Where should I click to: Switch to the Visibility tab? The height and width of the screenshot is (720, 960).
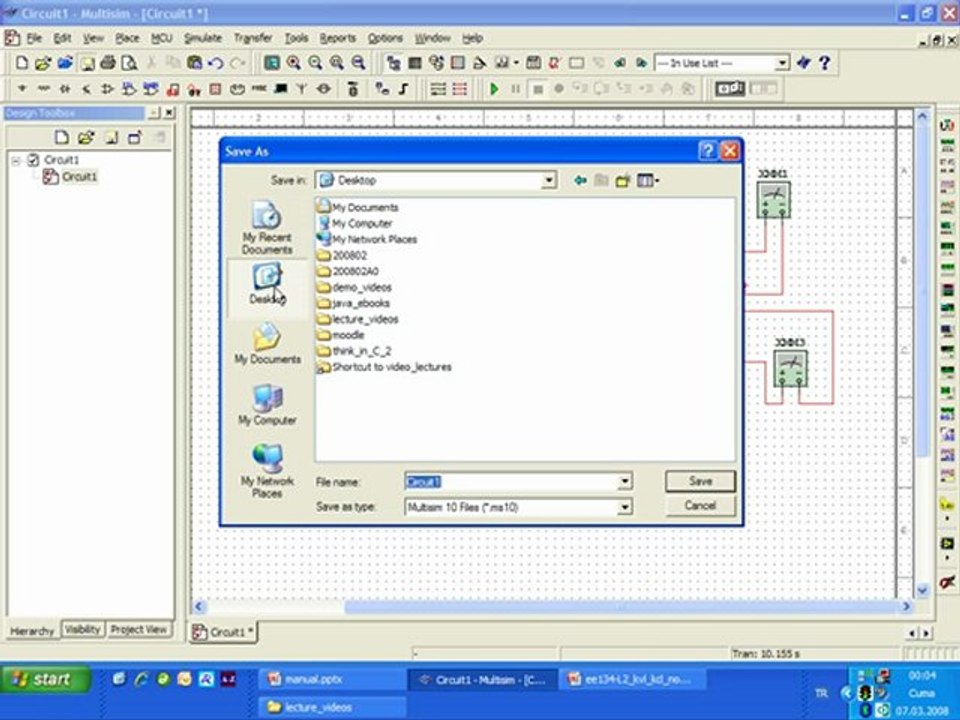[83, 629]
